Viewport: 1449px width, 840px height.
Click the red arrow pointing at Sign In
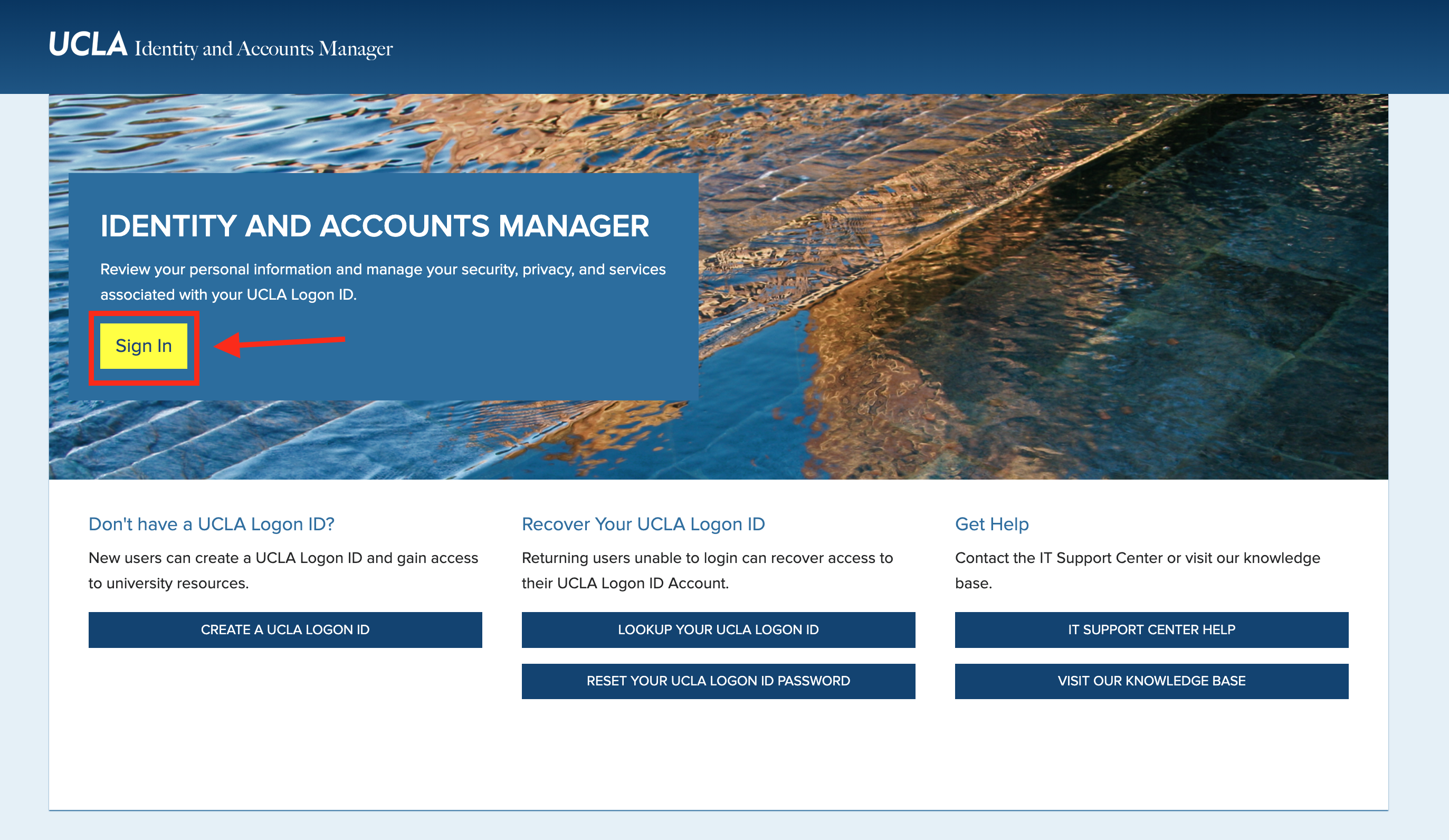(280, 343)
